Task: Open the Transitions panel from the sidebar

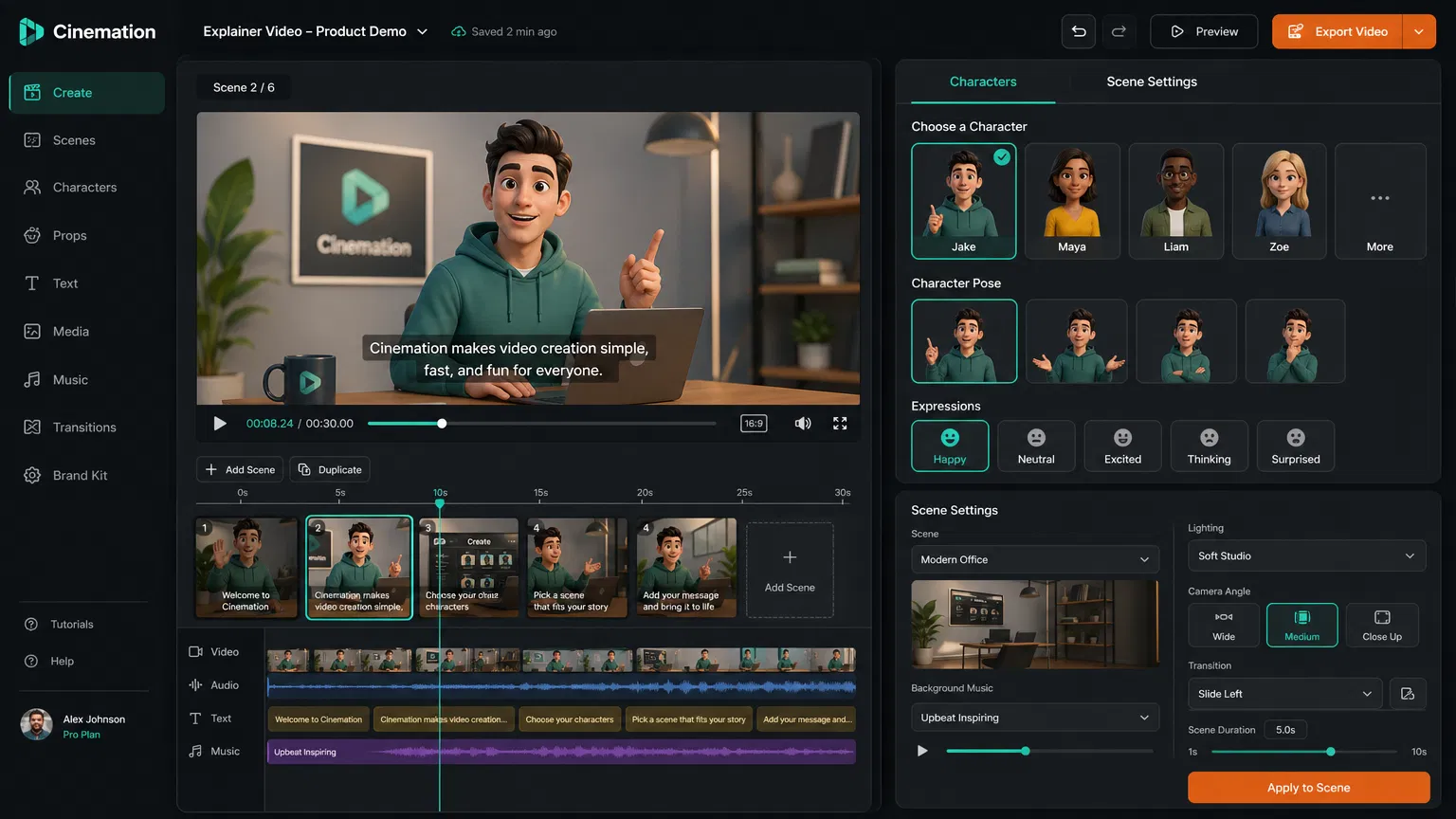Action: coord(82,427)
